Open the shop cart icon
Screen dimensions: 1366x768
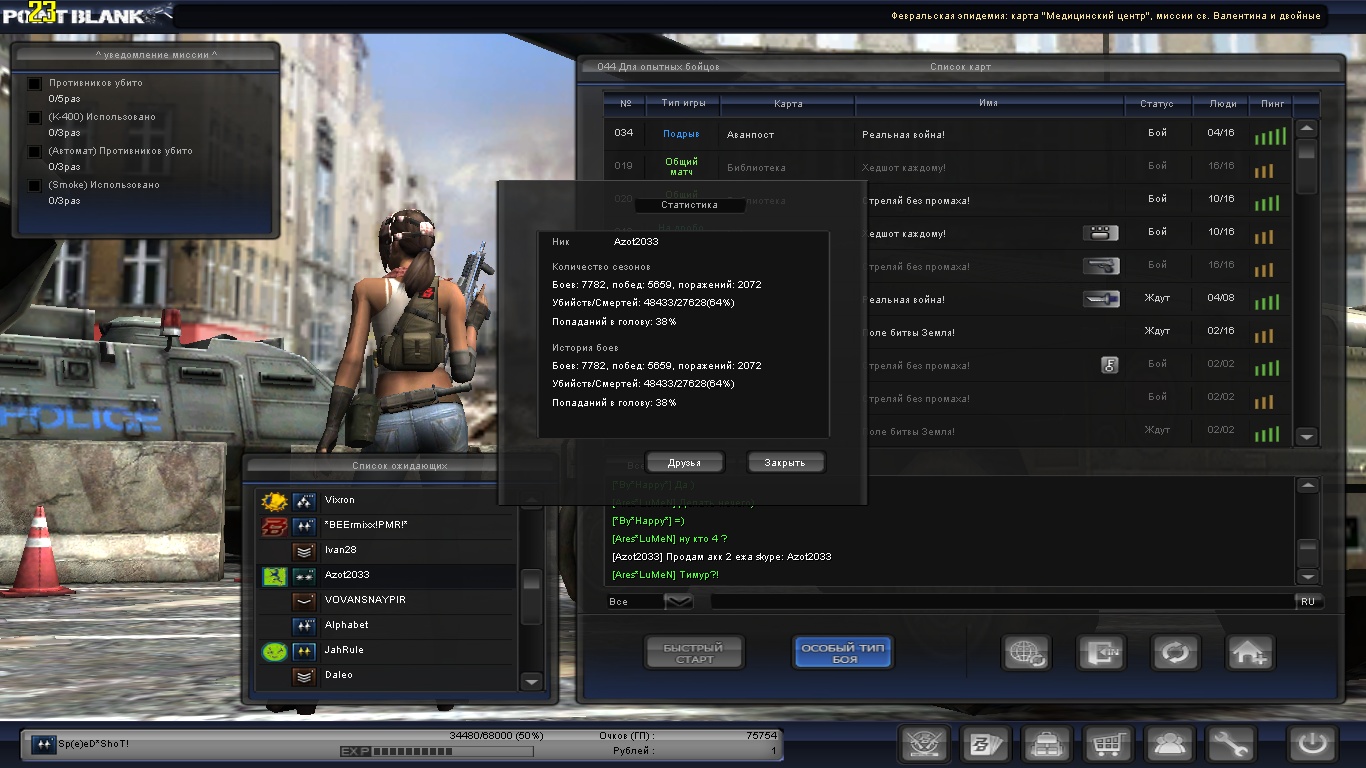[1108, 744]
